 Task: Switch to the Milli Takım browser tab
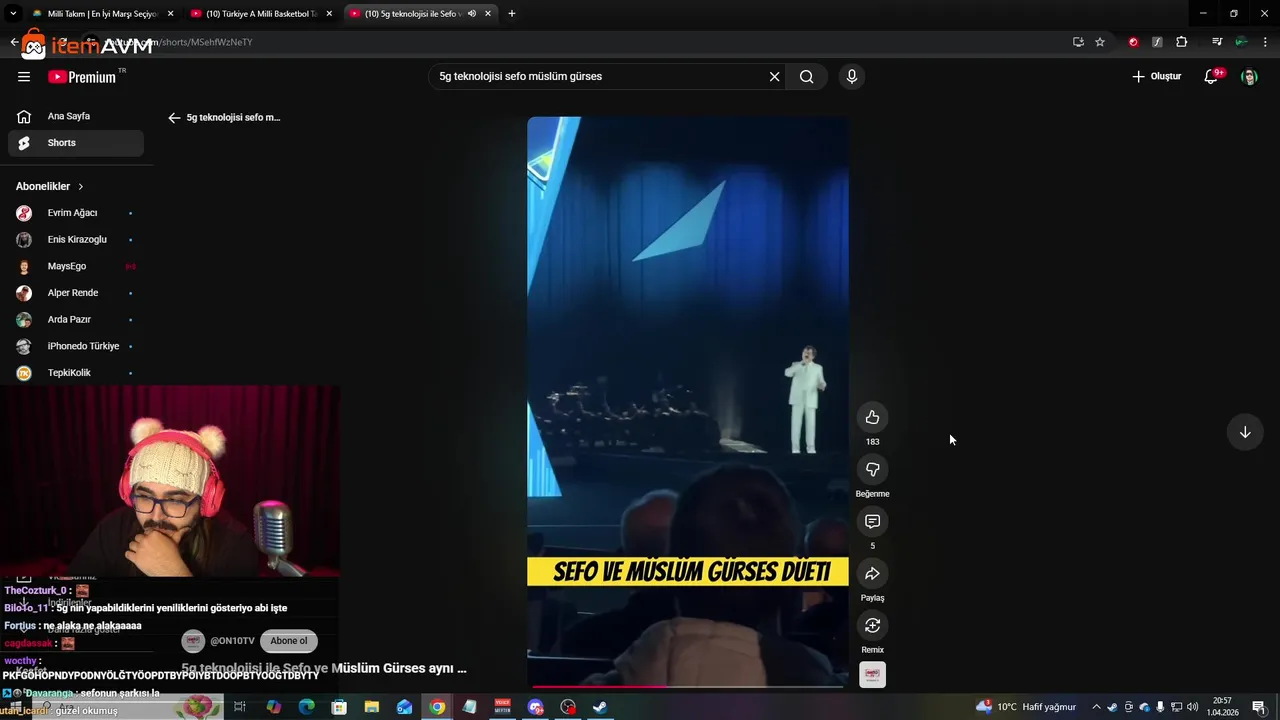[100, 14]
